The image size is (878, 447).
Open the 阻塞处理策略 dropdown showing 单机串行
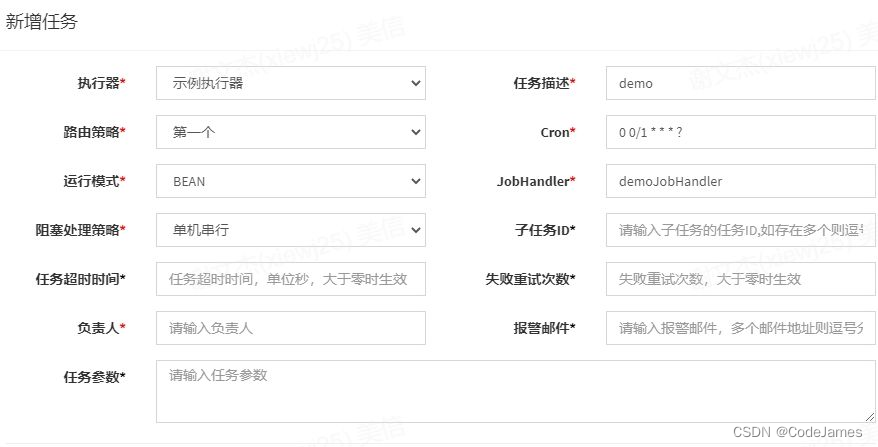click(291, 230)
